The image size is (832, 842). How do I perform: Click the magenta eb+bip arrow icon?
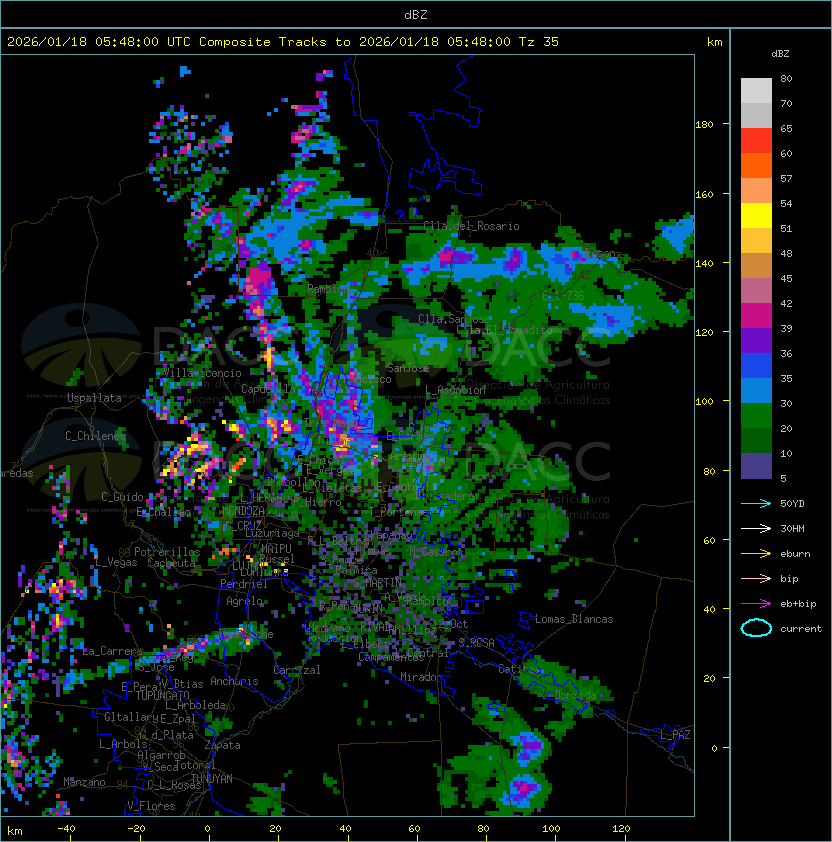pos(756,604)
